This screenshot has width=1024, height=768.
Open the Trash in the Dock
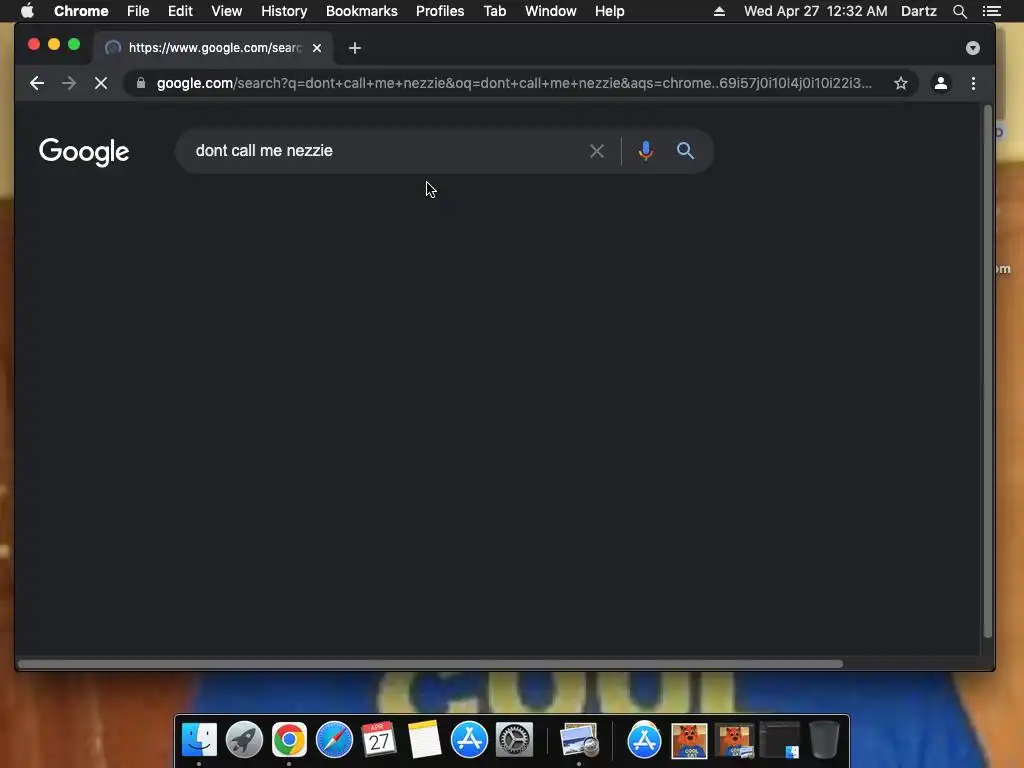coord(824,740)
